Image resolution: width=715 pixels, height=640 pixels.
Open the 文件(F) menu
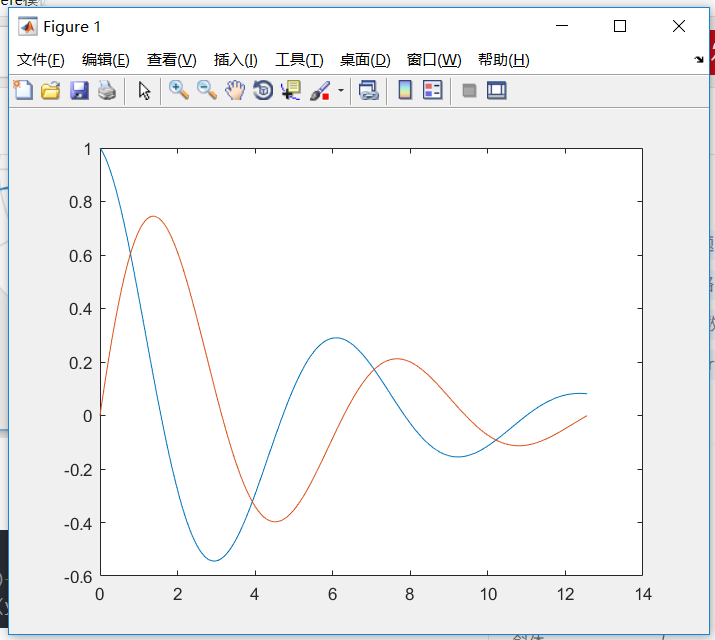click(x=41, y=60)
